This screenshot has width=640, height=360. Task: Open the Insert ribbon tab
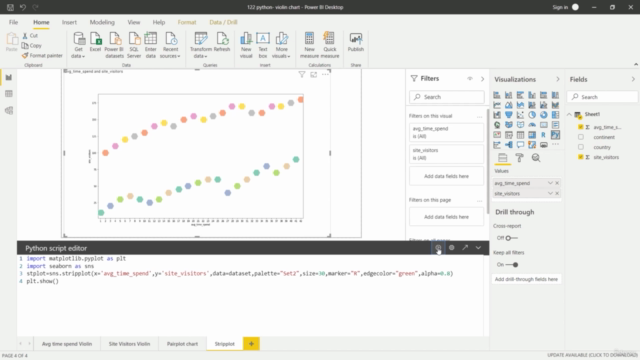pyautogui.click(x=69, y=22)
